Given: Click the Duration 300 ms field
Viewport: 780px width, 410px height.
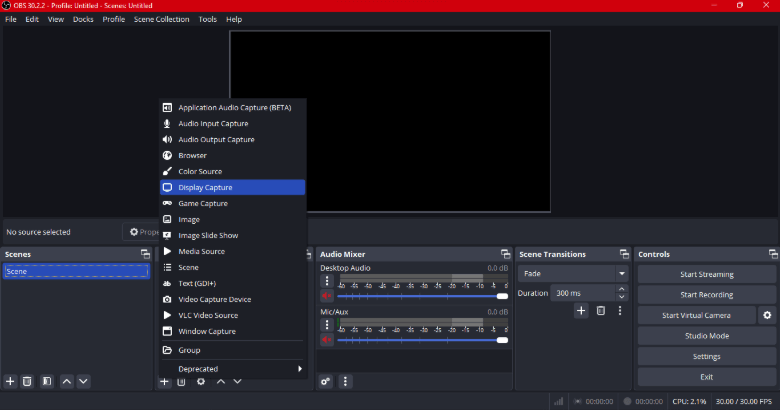Looking at the screenshot, I should point(583,293).
